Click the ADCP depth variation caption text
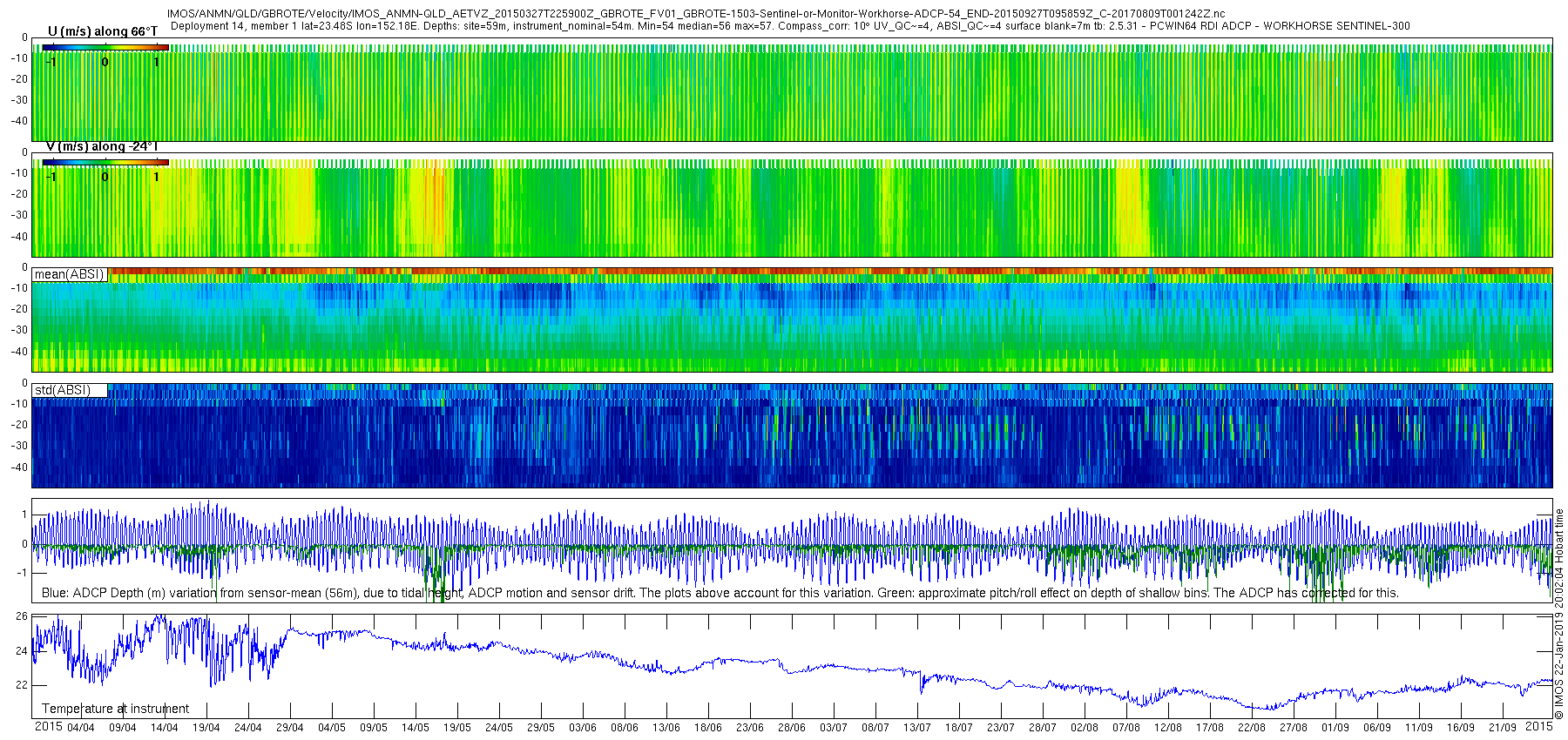Screen dimensions: 1568x740 pyautogui.click(x=720, y=593)
